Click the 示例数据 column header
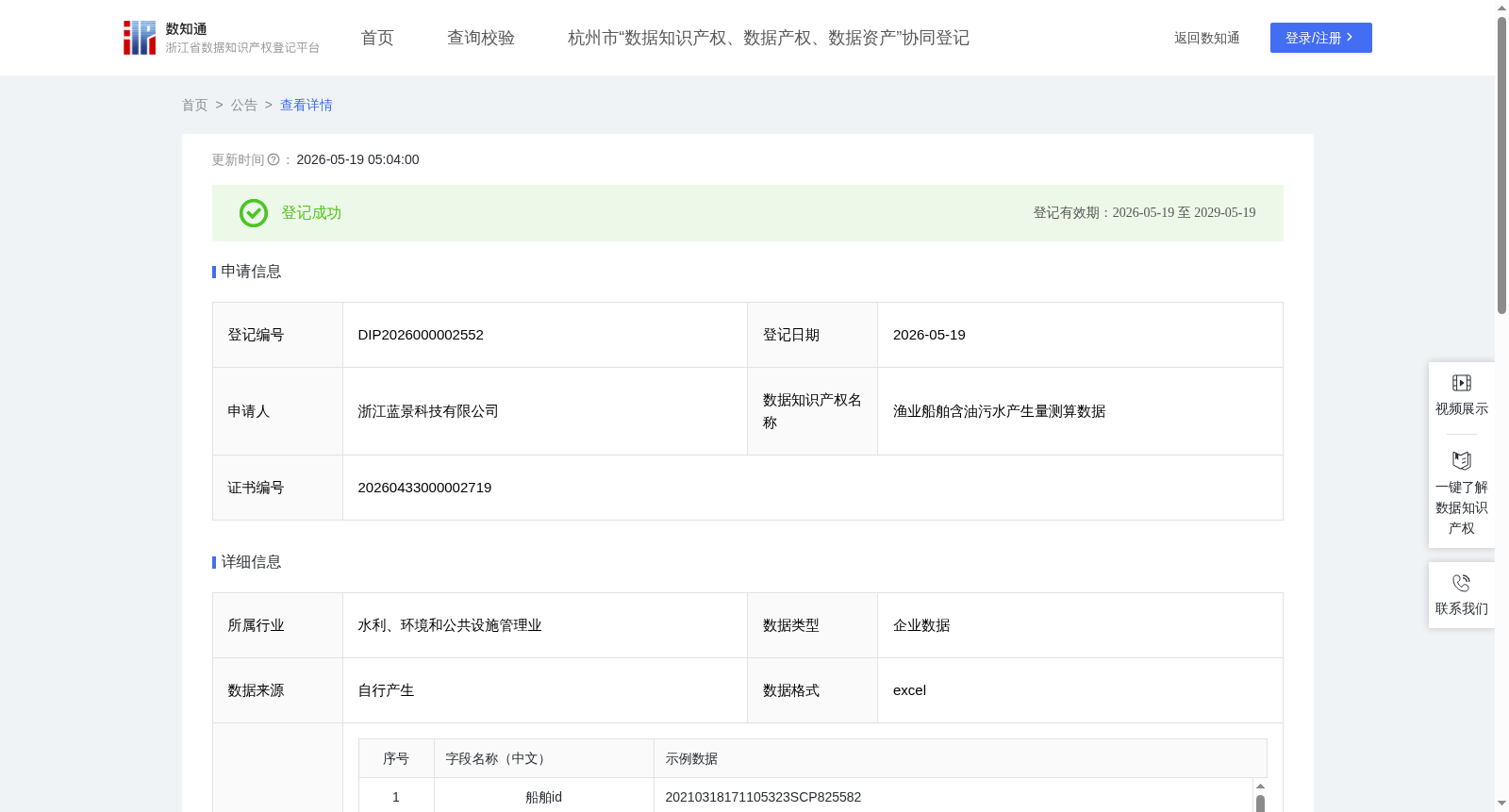 coord(960,758)
